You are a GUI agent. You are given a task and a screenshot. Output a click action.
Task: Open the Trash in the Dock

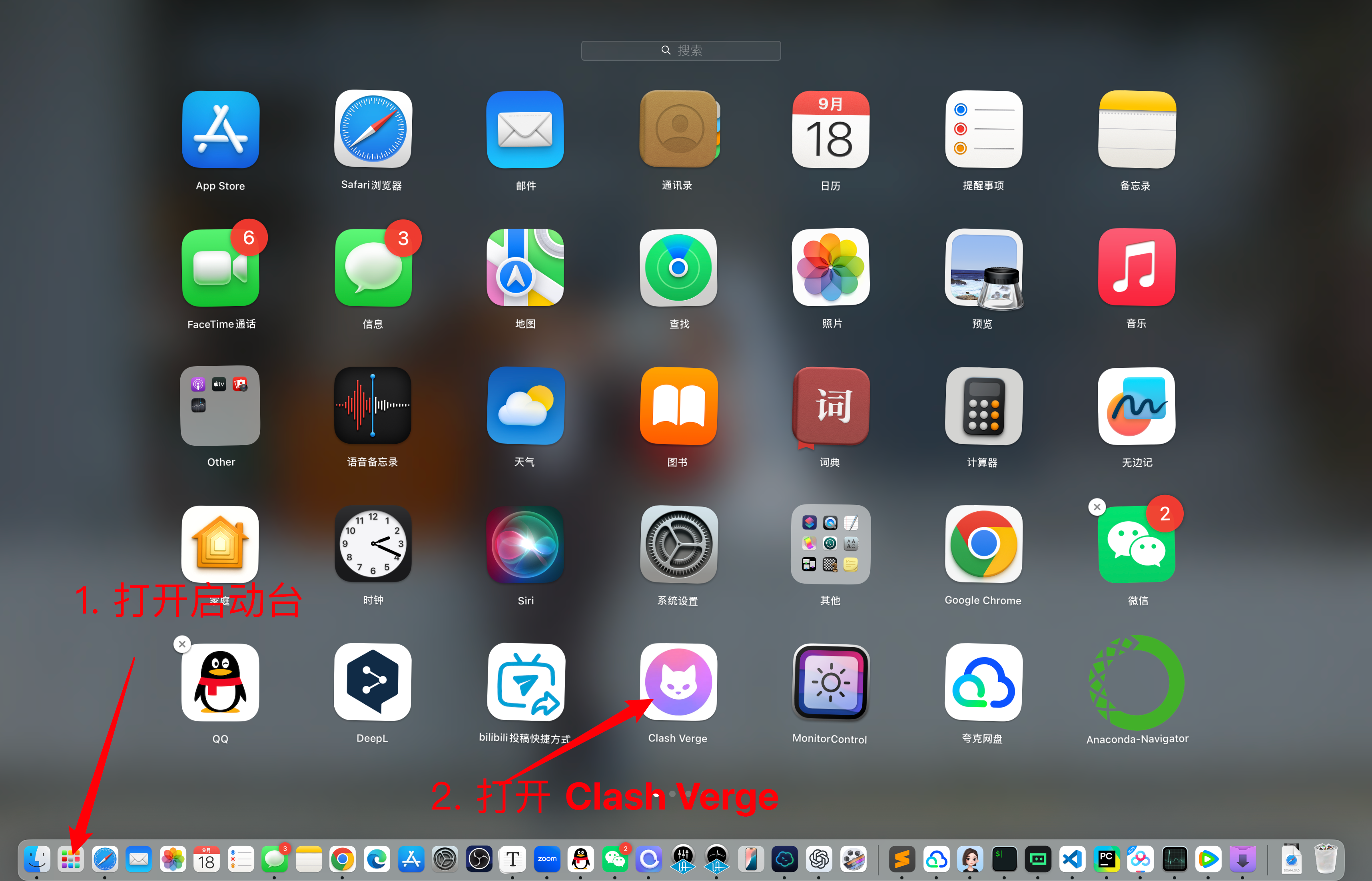(x=1325, y=859)
